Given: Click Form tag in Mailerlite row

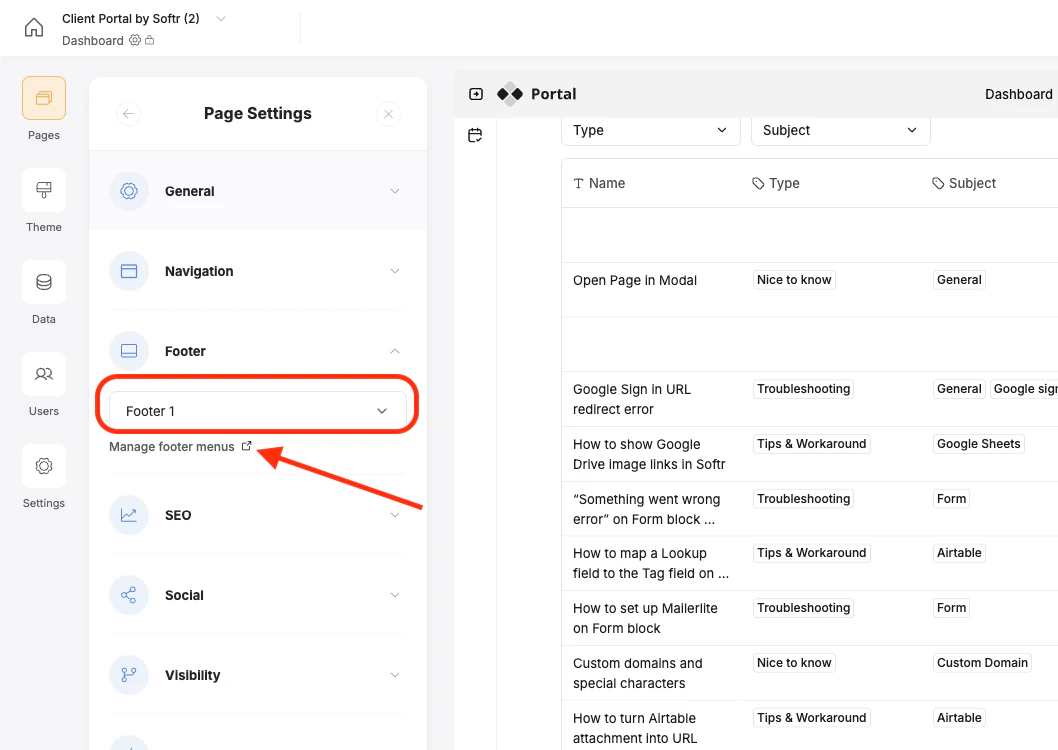Looking at the screenshot, I should (x=951, y=608).
